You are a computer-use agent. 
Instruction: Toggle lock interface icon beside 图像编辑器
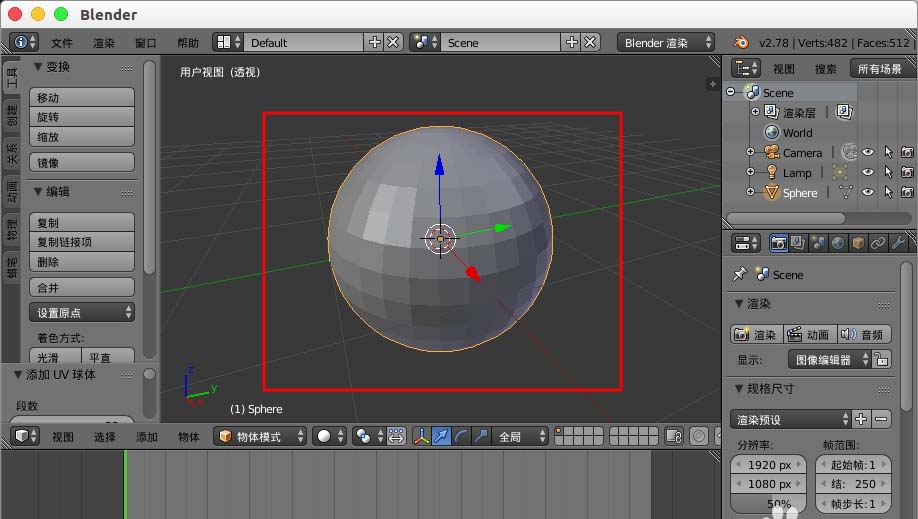coord(882,359)
